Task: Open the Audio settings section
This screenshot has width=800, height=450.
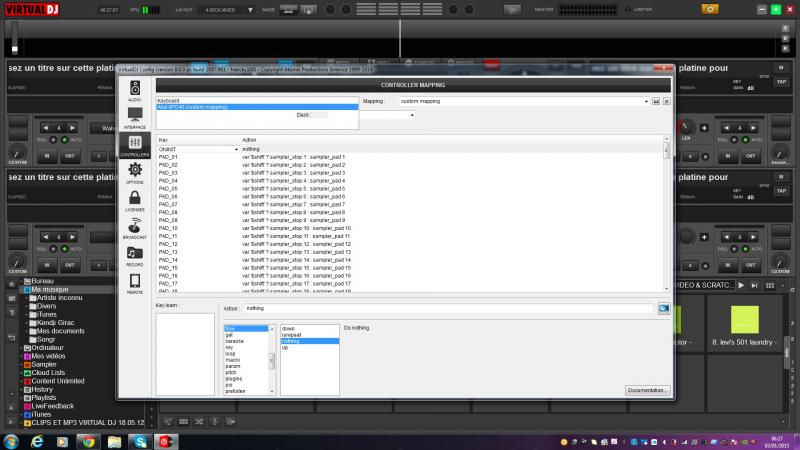Action: pyautogui.click(x=134, y=90)
